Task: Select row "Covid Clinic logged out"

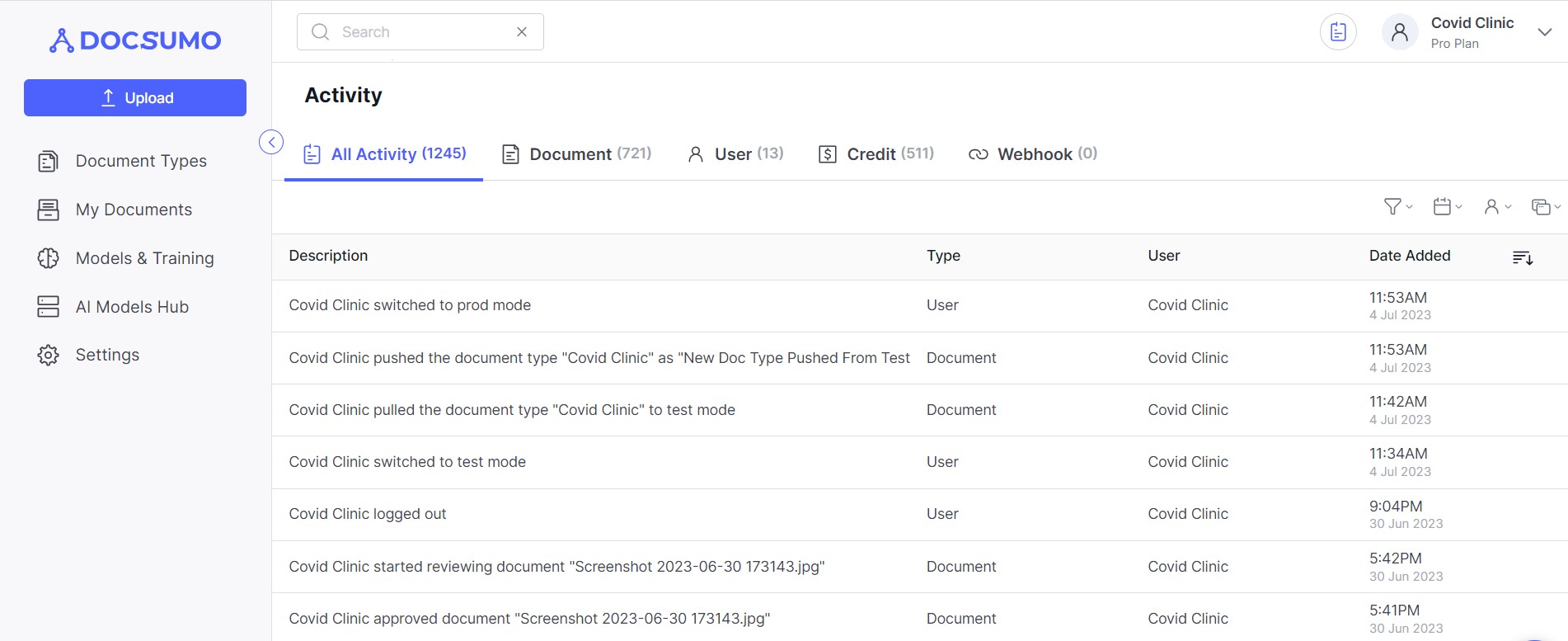Action: pyautogui.click(x=920, y=515)
